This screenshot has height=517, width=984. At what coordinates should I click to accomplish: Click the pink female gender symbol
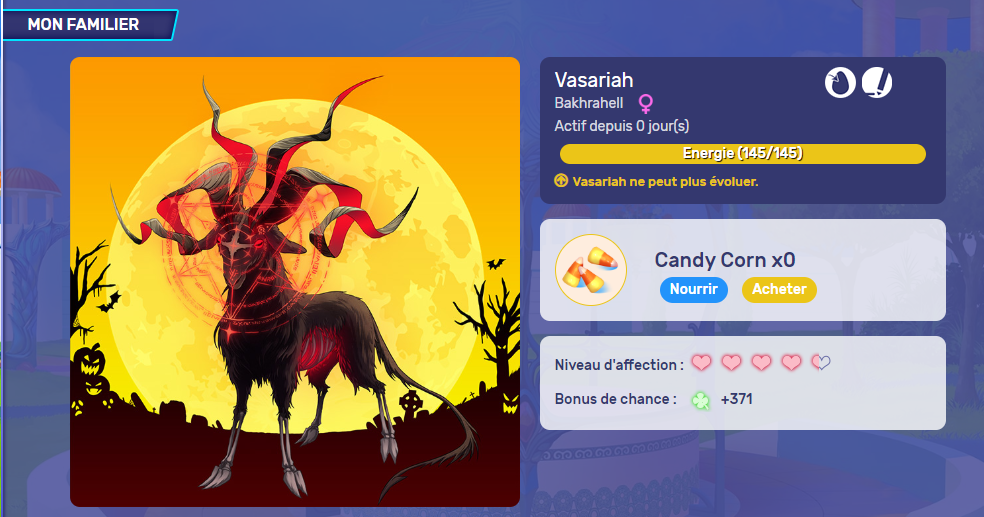645,103
